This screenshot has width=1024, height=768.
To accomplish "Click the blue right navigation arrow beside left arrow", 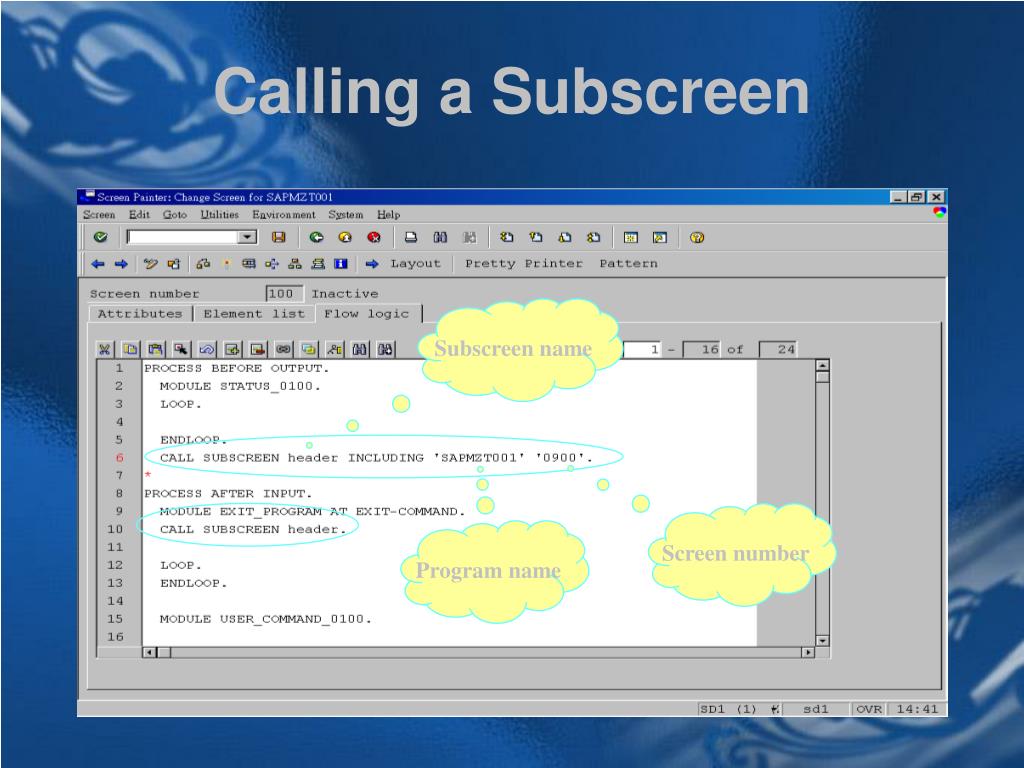I will pyautogui.click(x=121, y=264).
